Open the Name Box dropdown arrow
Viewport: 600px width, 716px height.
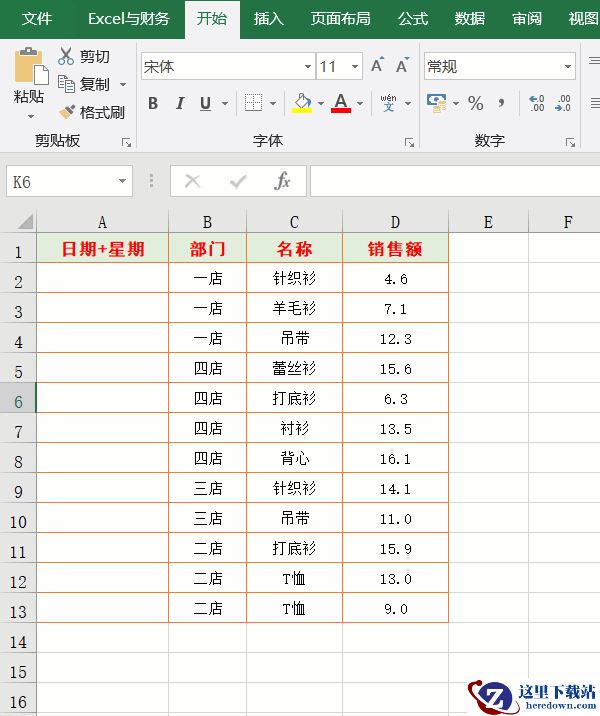(x=122, y=181)
